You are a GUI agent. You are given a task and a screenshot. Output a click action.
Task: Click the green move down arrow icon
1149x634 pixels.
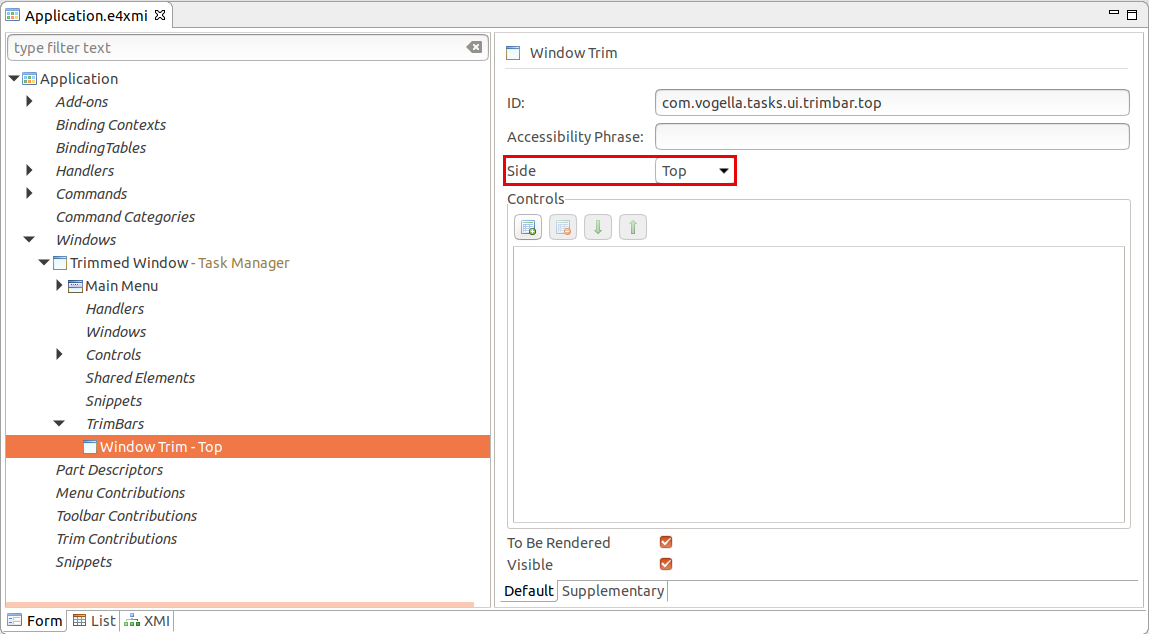coord(598,227)
